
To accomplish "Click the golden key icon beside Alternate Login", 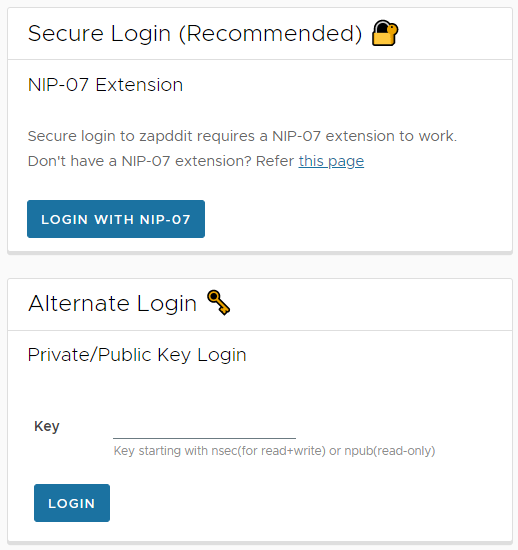I will [x=218, y=302].
